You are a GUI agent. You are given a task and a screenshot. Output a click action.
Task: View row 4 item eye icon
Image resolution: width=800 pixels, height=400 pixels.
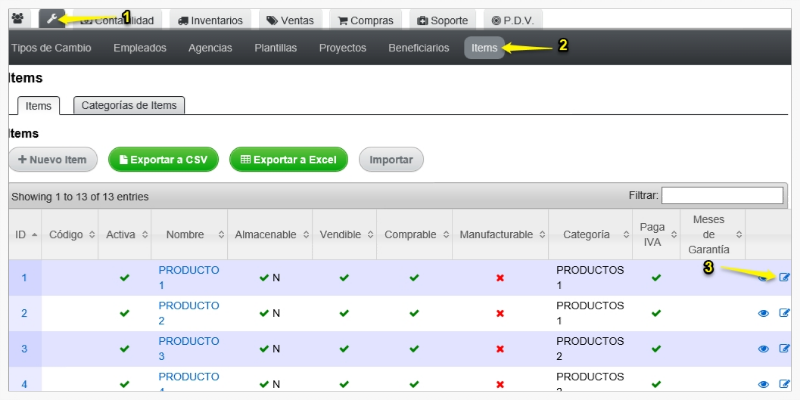(x=763, y=384)
